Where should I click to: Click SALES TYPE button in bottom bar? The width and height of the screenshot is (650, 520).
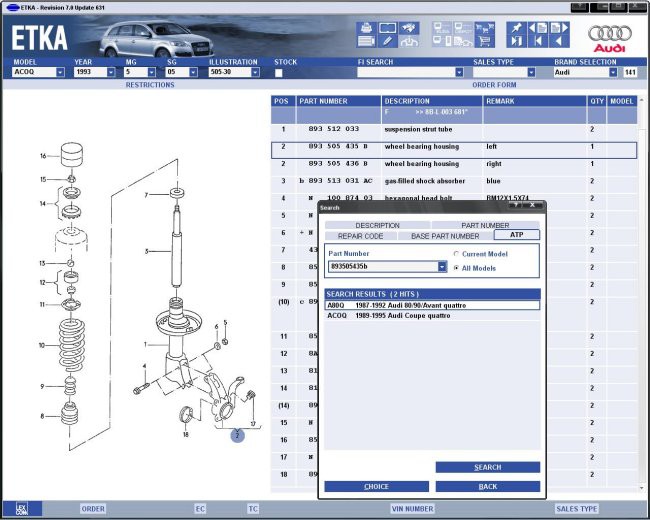point(577,509)
